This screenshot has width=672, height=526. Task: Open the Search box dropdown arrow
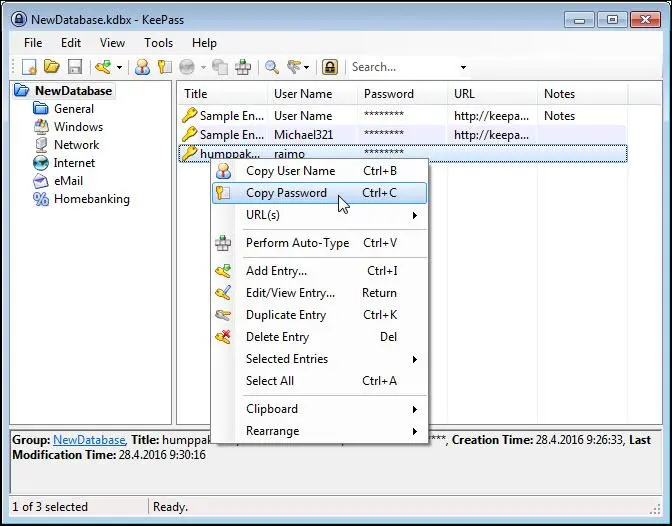(x=463, y=67)
